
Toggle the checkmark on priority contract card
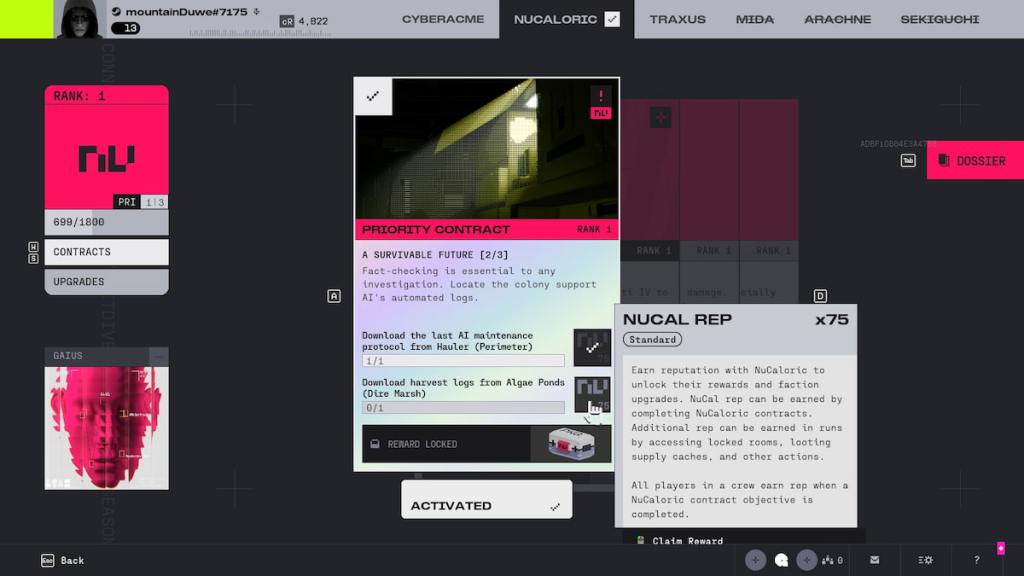click(x=373, y=96)
